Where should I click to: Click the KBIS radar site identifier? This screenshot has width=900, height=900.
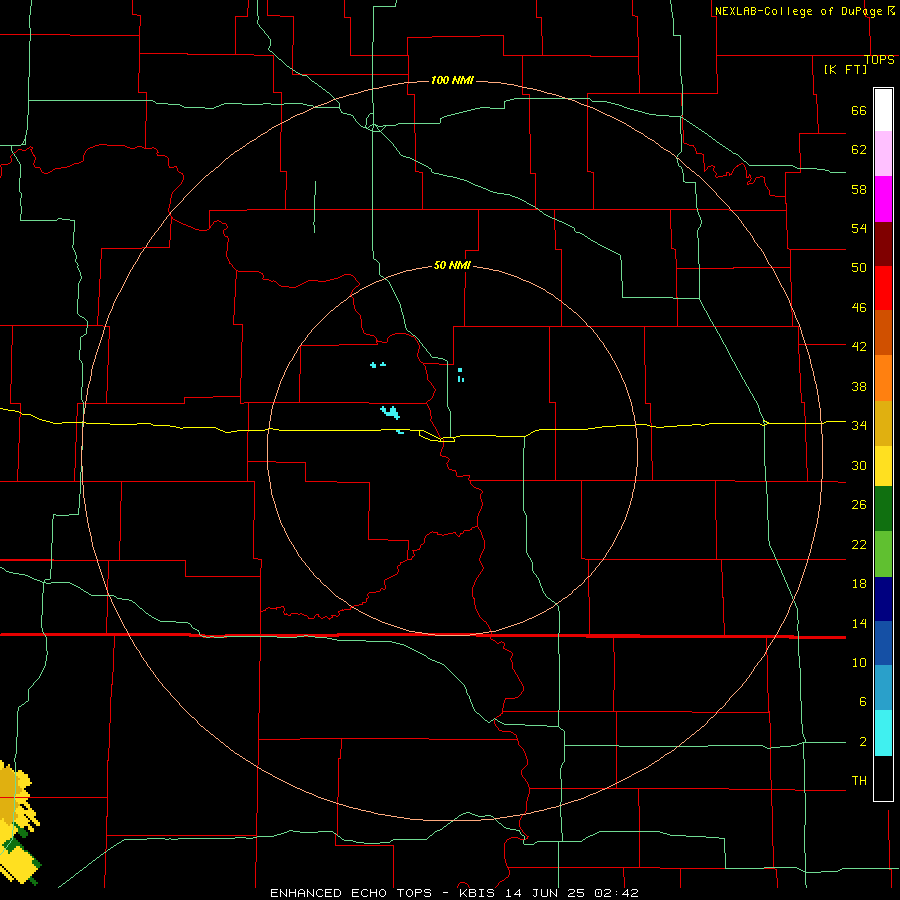tap(480, 893)
